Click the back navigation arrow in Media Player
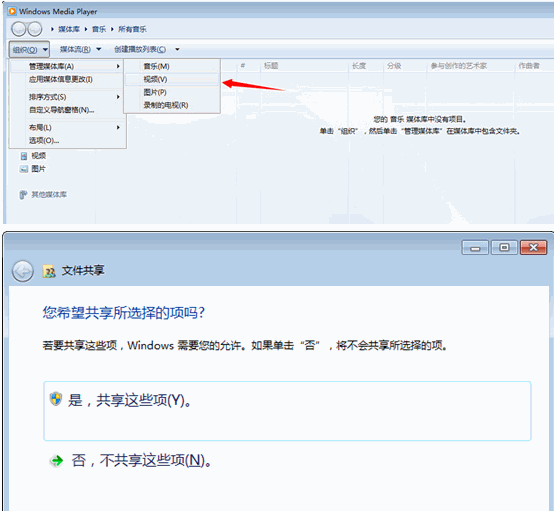The image size is (554, 511). coord(18,29)
